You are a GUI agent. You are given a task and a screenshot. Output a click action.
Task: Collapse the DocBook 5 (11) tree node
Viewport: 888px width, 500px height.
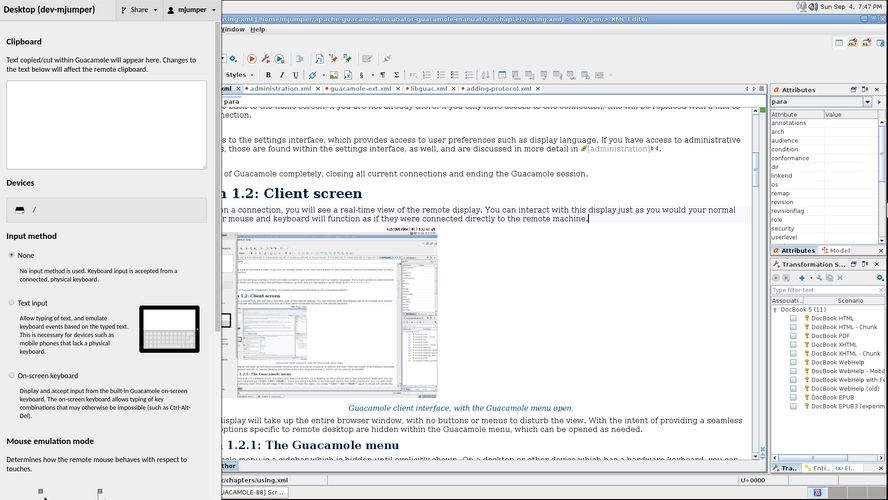[775, 310]
